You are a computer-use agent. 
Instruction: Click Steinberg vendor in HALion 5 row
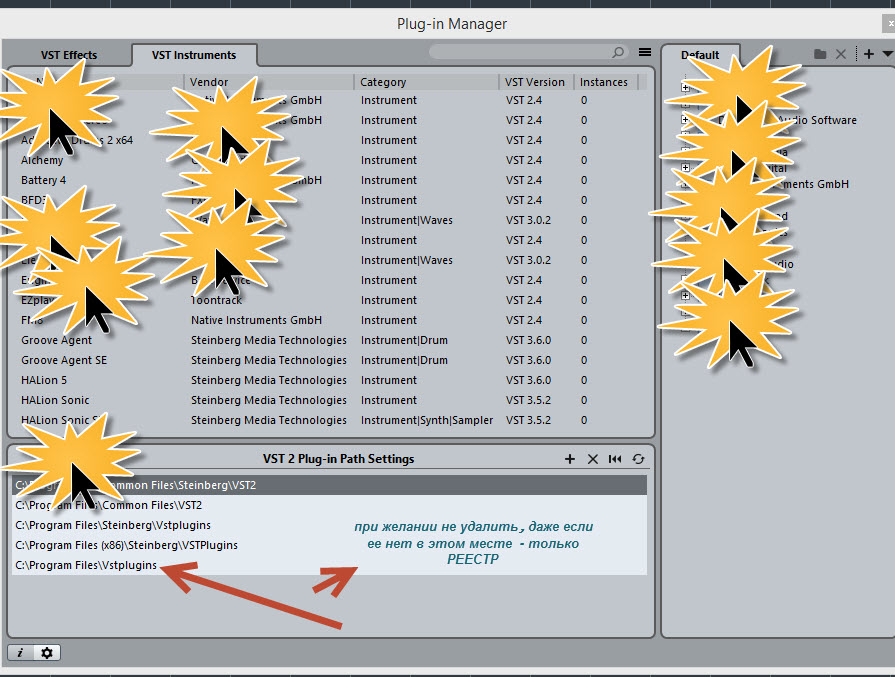(x=268, y=380)
